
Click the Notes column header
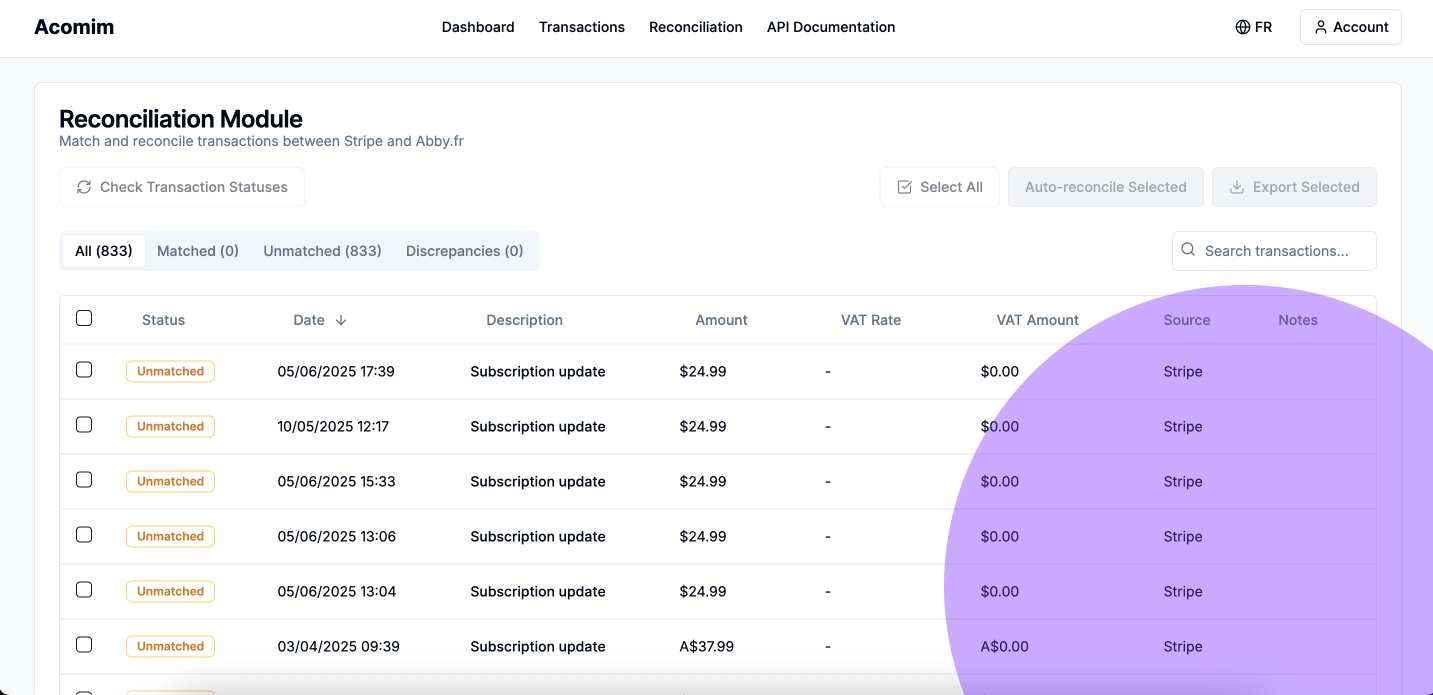pos(1298,320)
